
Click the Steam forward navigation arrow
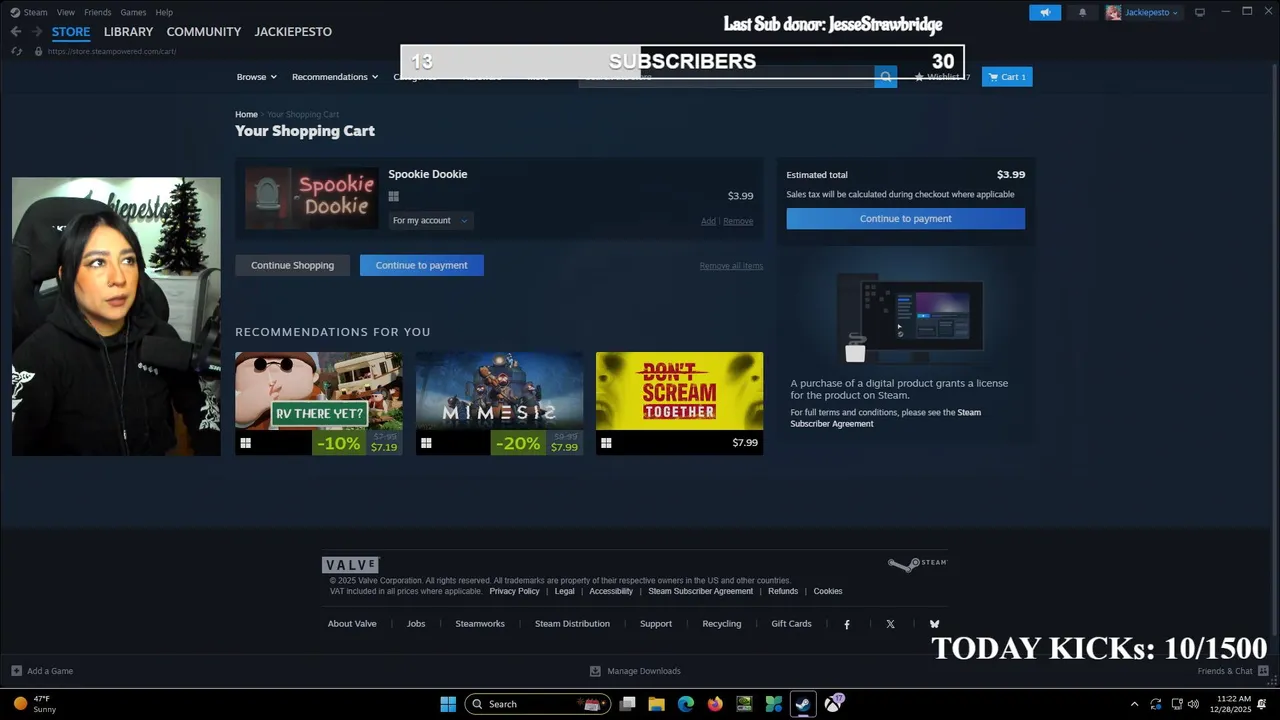coord(37,32)
